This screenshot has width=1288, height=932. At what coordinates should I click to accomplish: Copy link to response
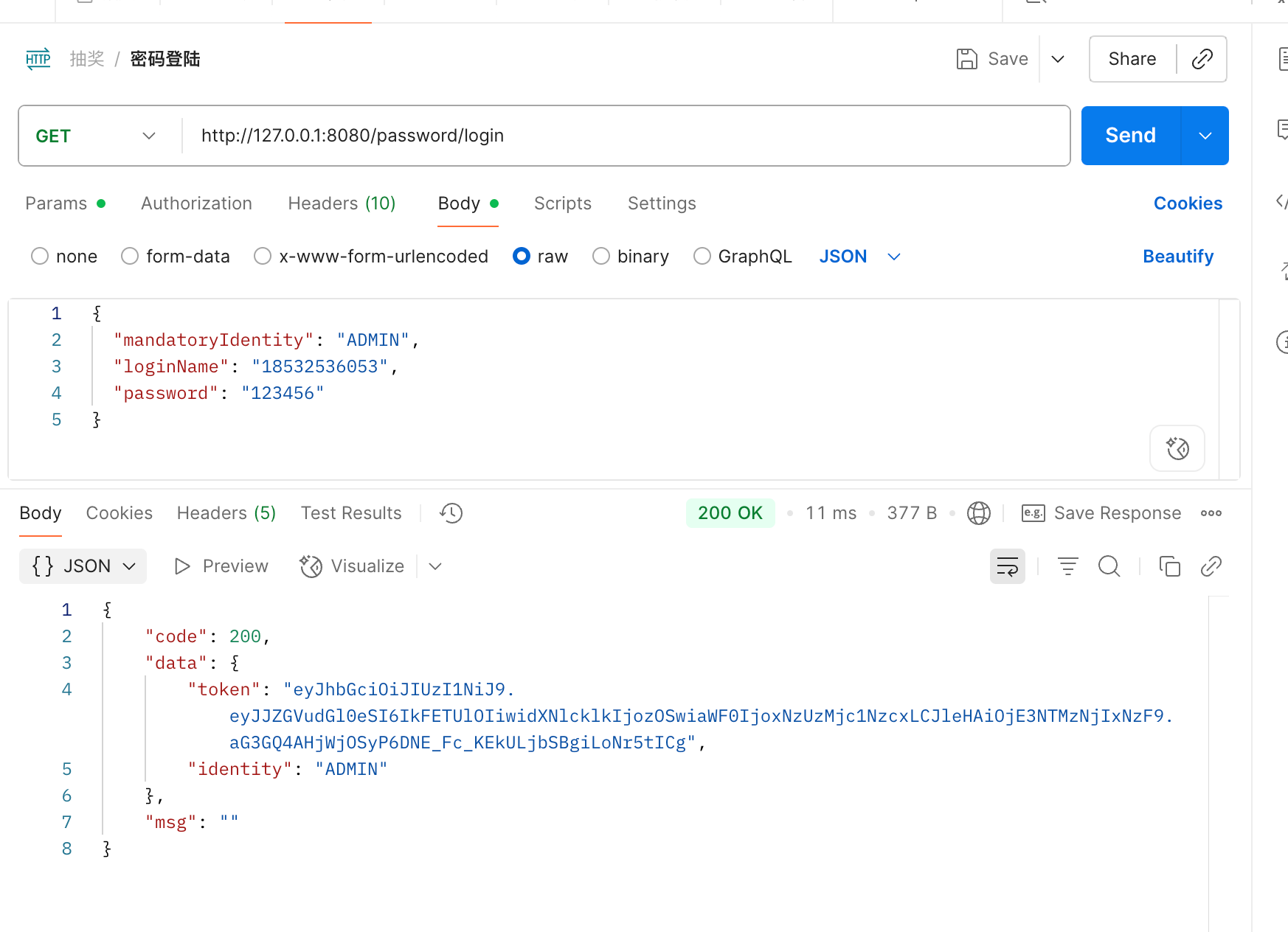pyautogui.click(x=1211, y=566)
